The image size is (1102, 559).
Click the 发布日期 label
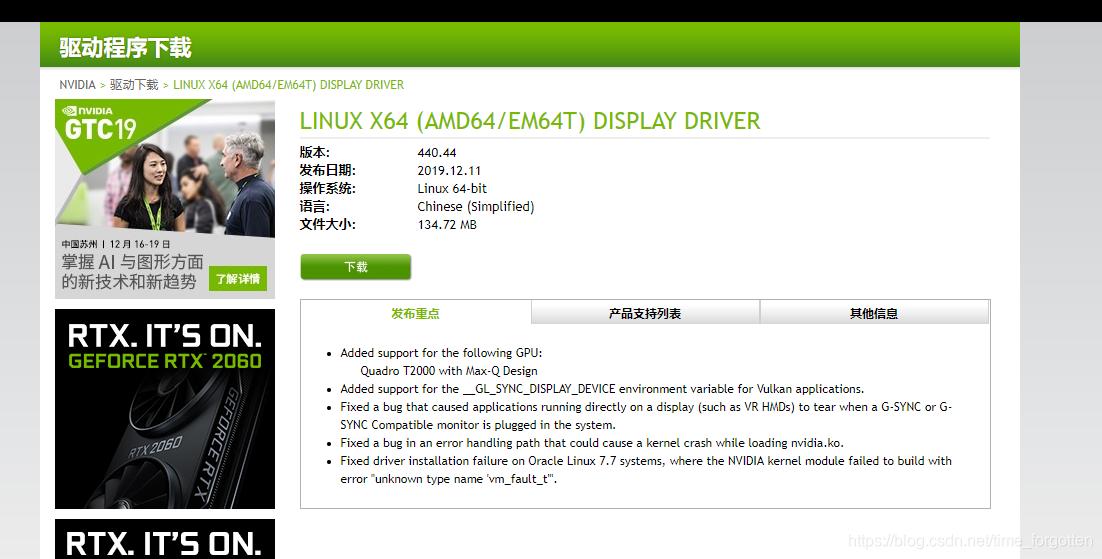tap(328, 170)
